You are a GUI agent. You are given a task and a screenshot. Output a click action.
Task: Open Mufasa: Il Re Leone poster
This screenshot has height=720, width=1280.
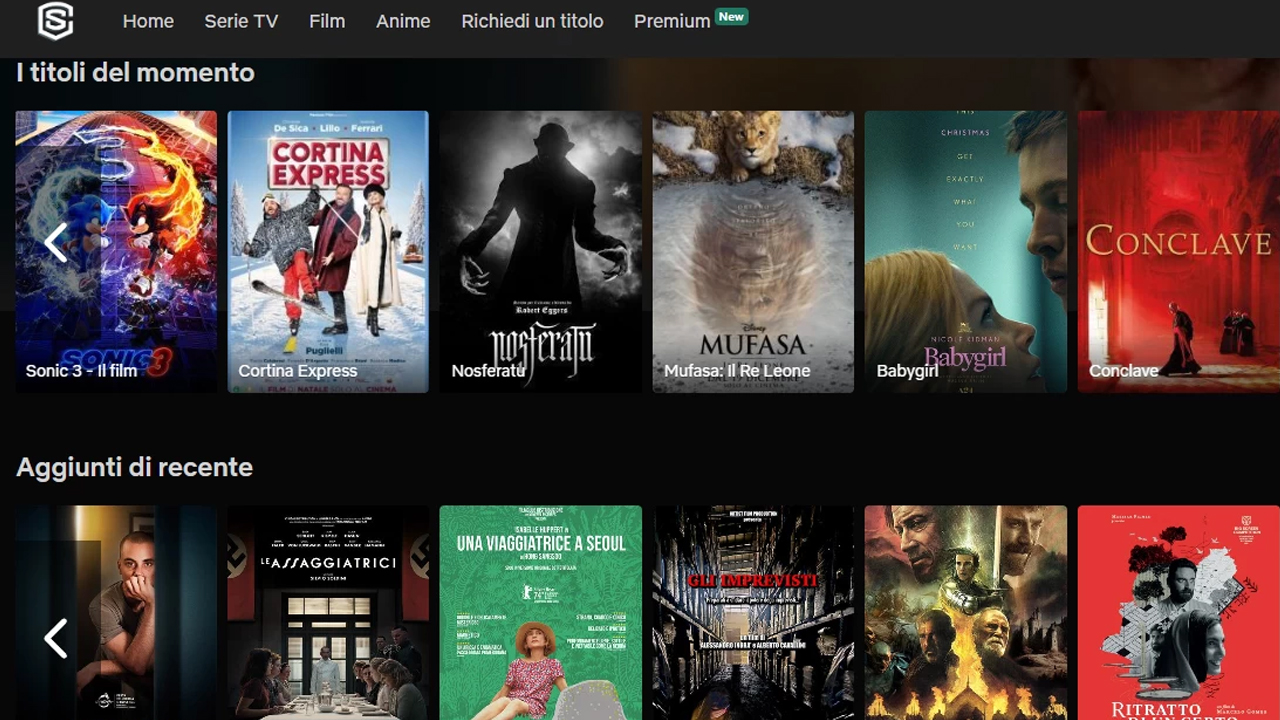pyautogui.click(x=753, y=251)
